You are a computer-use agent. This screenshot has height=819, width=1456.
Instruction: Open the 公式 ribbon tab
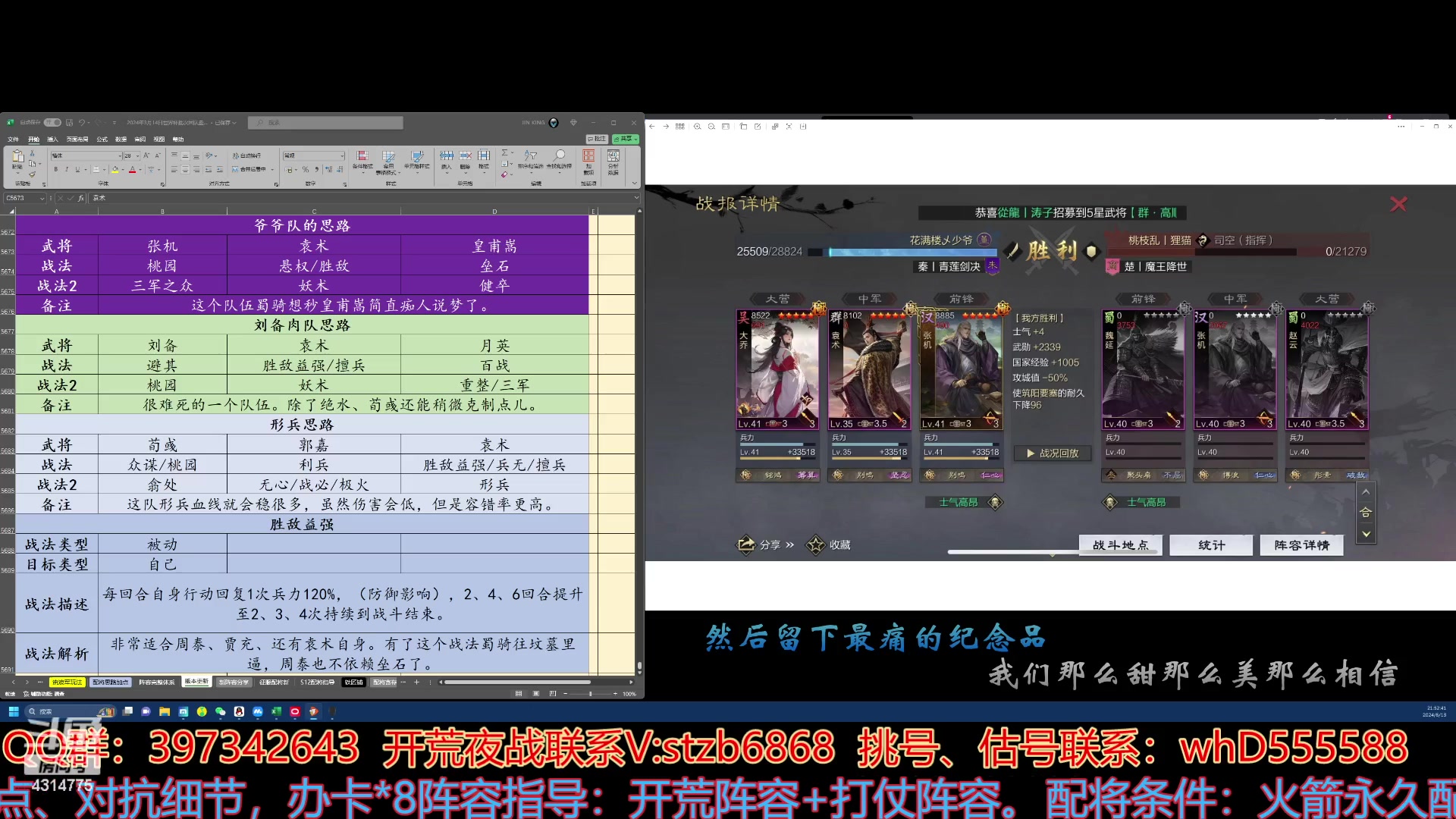(x=102, y=140)
